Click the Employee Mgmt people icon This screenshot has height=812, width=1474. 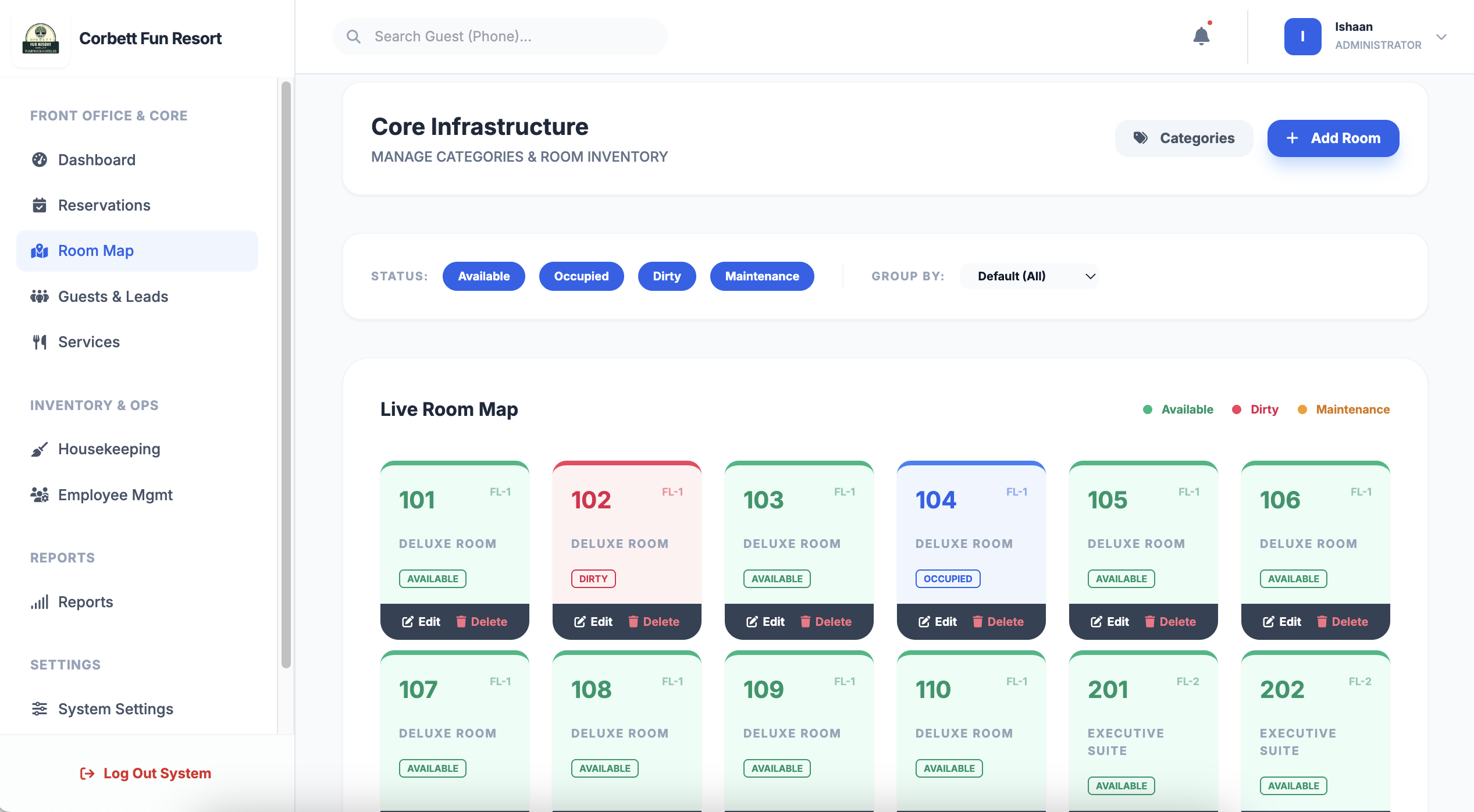40,495
